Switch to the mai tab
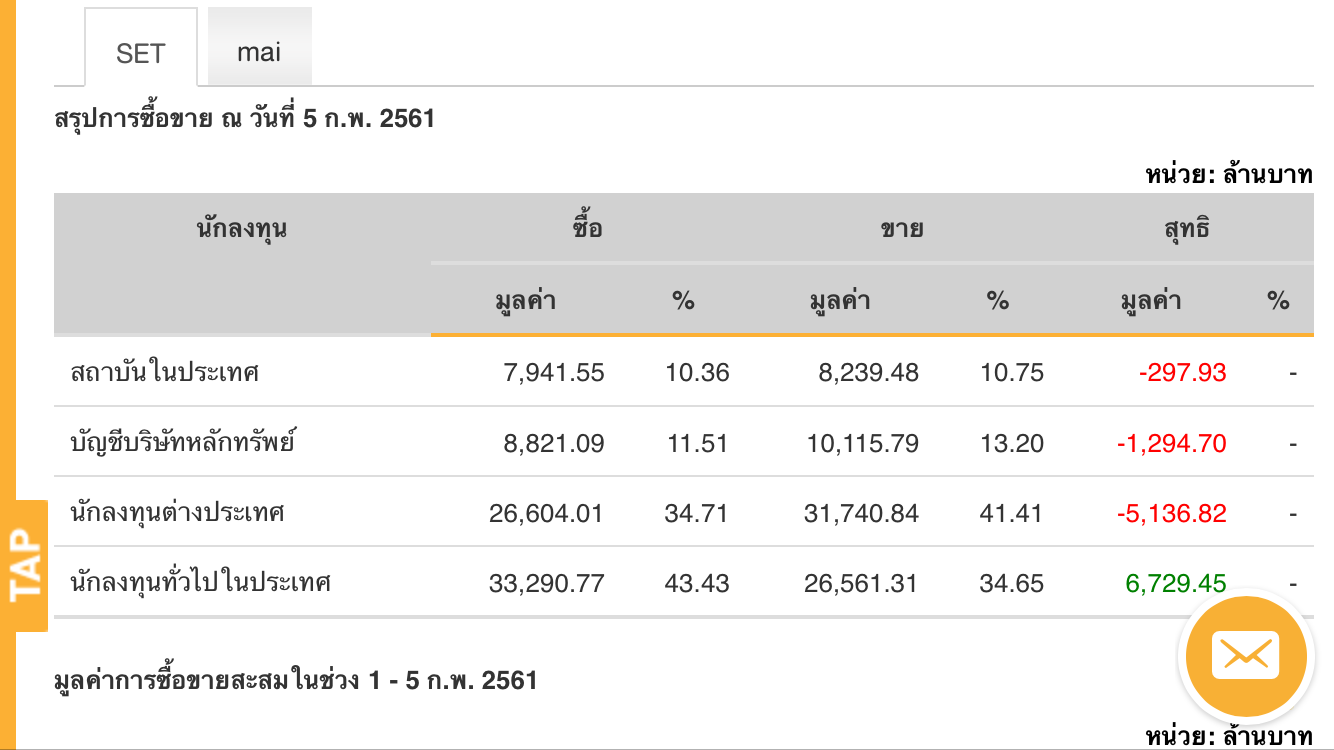The height and width of the screenshot is (750, 1334). pyautogui.click(x=259, y=52)
